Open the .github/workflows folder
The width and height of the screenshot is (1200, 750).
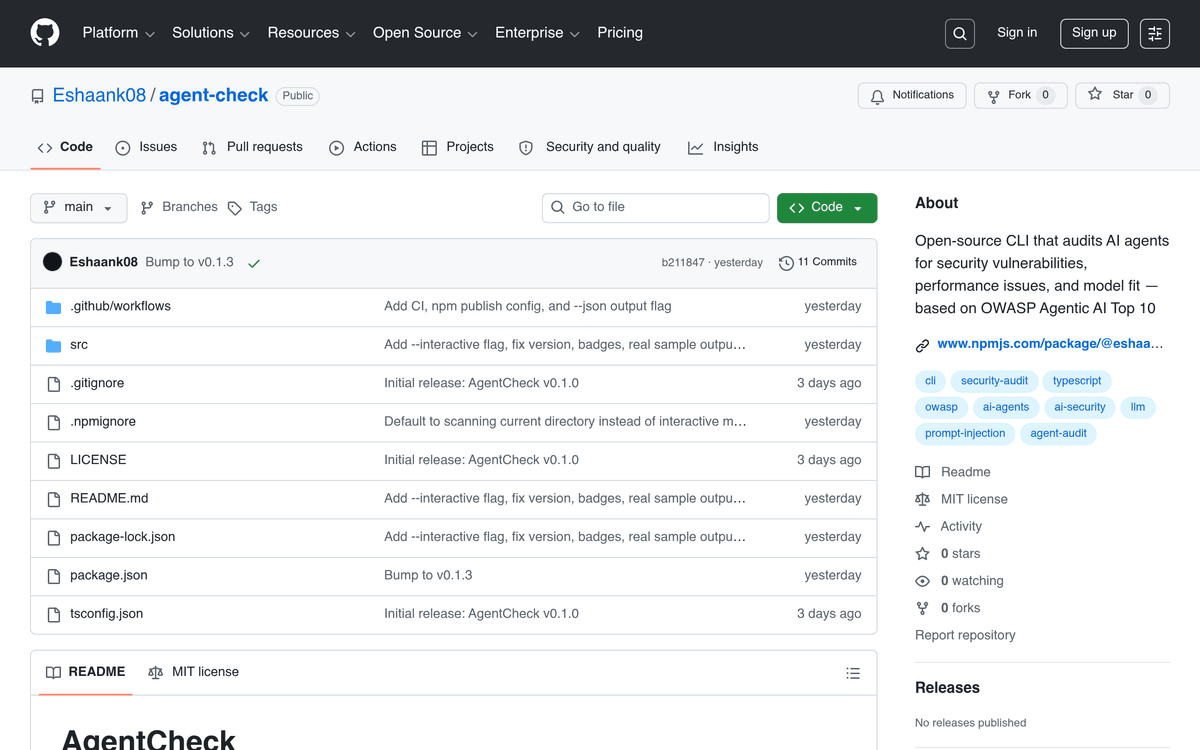[x=120, y=306]
